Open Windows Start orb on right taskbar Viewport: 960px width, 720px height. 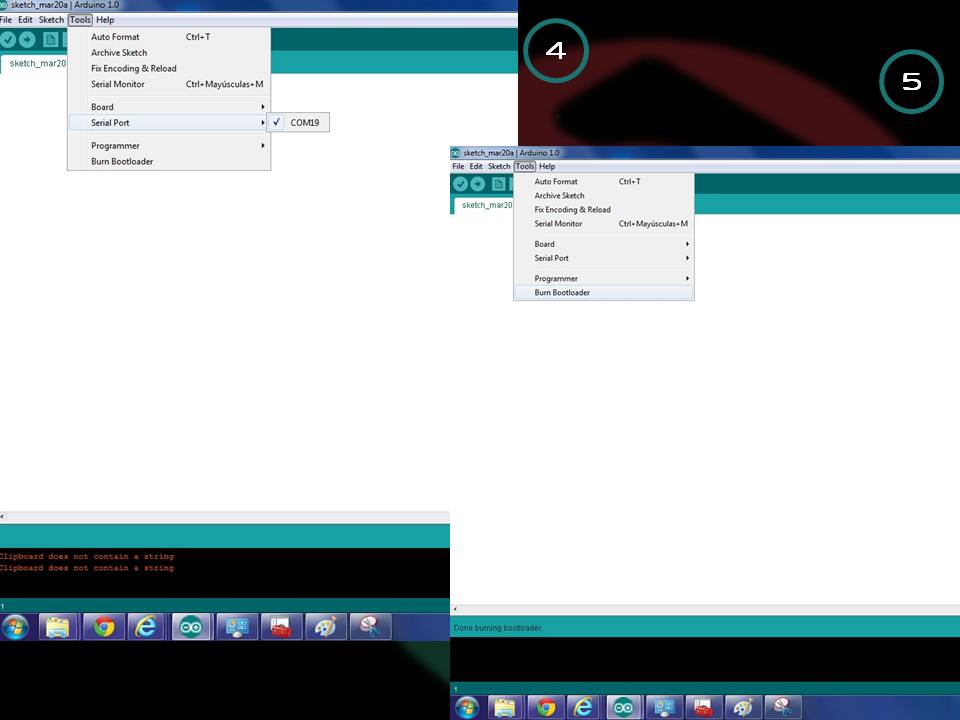pos(467,708)
